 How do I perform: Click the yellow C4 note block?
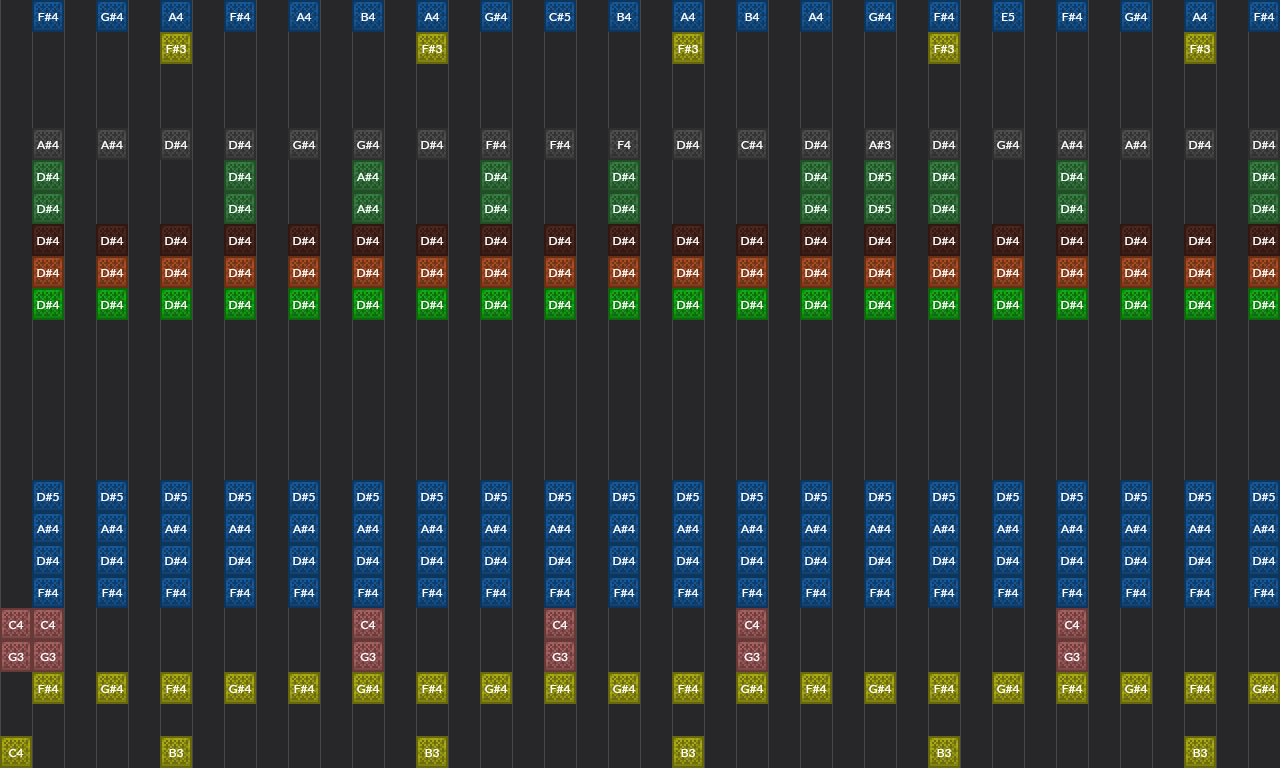coord(16,753)
